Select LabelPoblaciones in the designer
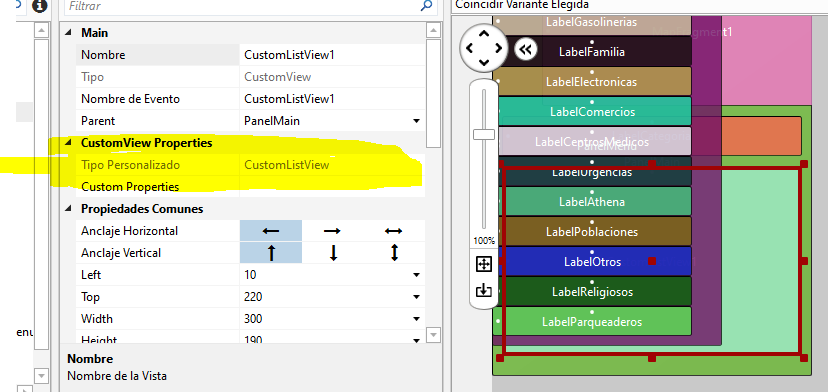The width and height of the screenshot is (828, 392). pyautogui.click(x=591, y=232)
